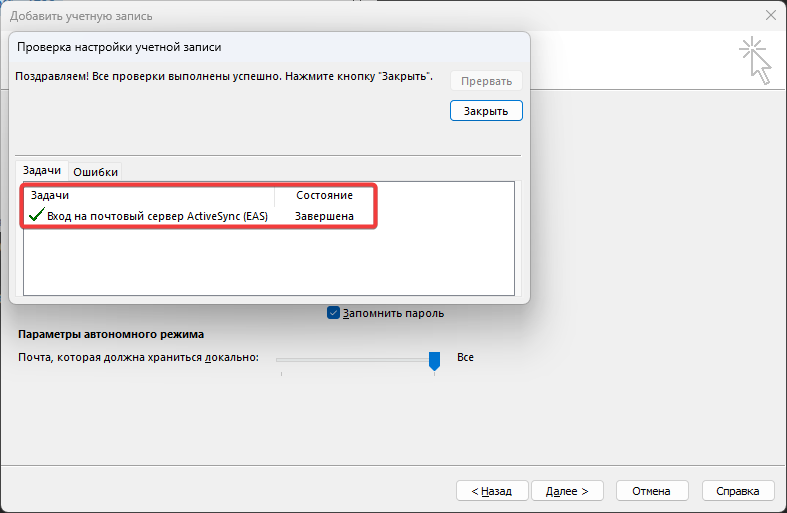Switch to the Ошибки tab

click(x=96, y=171)
